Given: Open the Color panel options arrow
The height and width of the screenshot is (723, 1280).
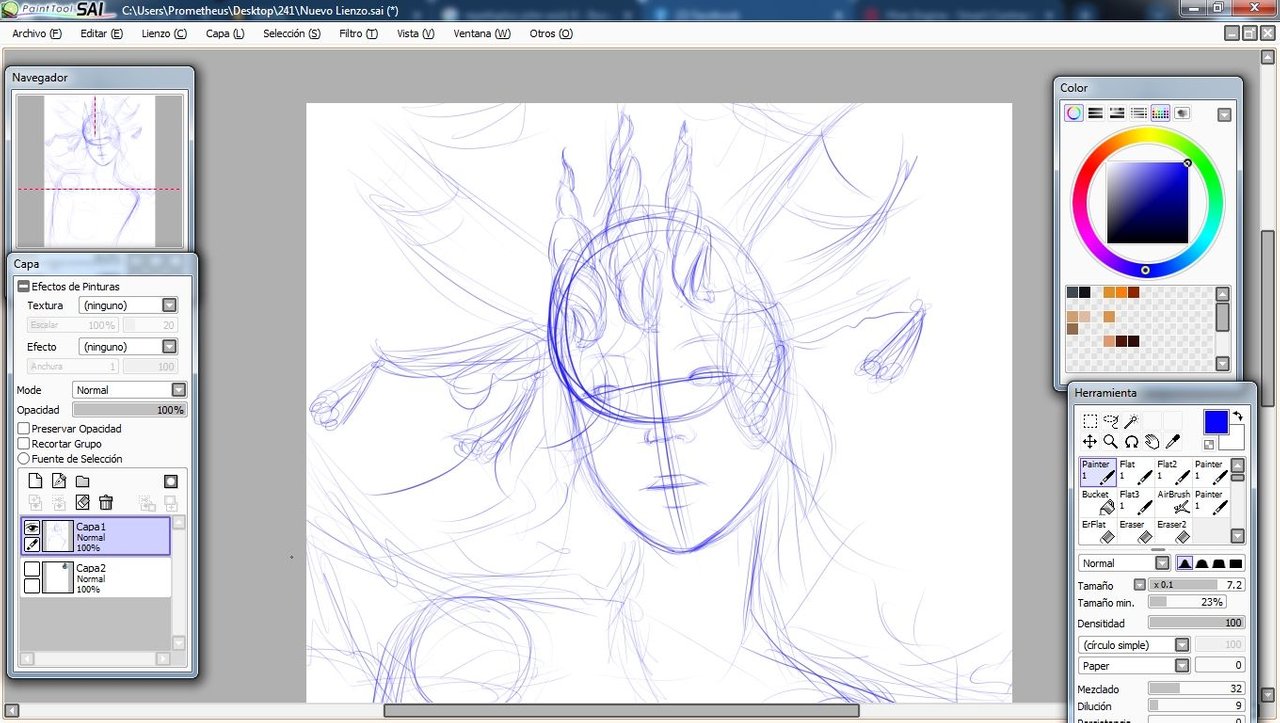Looking at the screenshot, I should [1224, 114].
